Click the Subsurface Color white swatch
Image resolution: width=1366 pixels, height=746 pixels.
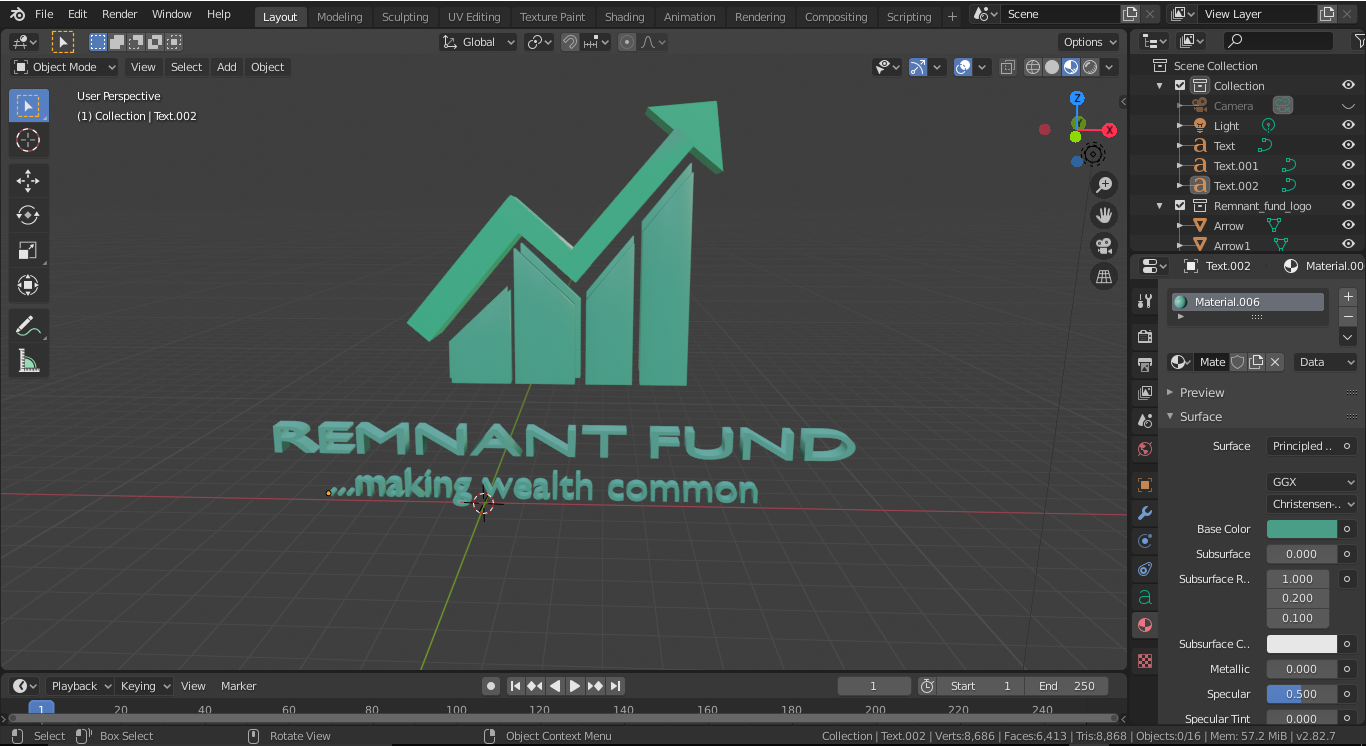point(1302,644)
